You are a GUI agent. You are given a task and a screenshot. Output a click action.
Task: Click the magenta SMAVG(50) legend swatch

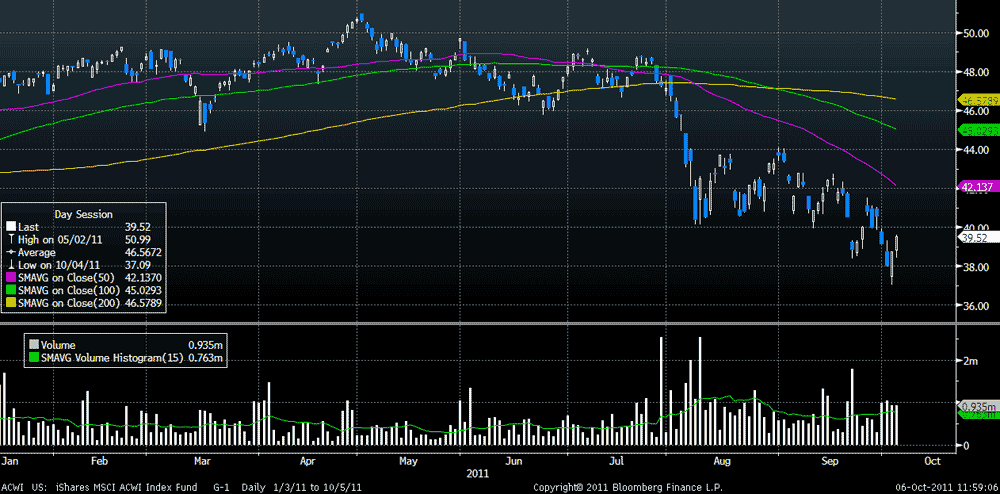tap(11, 279)
